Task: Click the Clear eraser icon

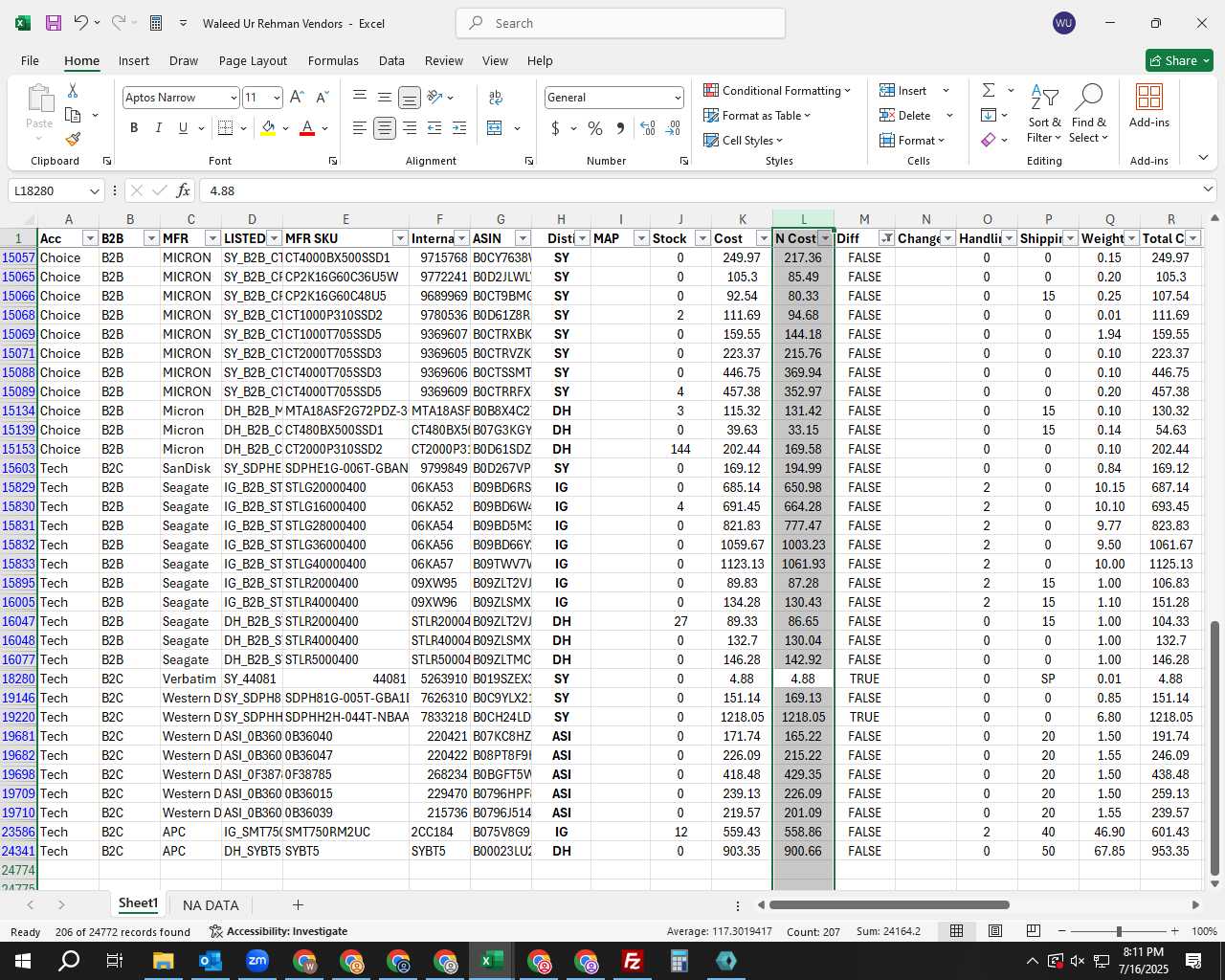Action: coord(989,140)
